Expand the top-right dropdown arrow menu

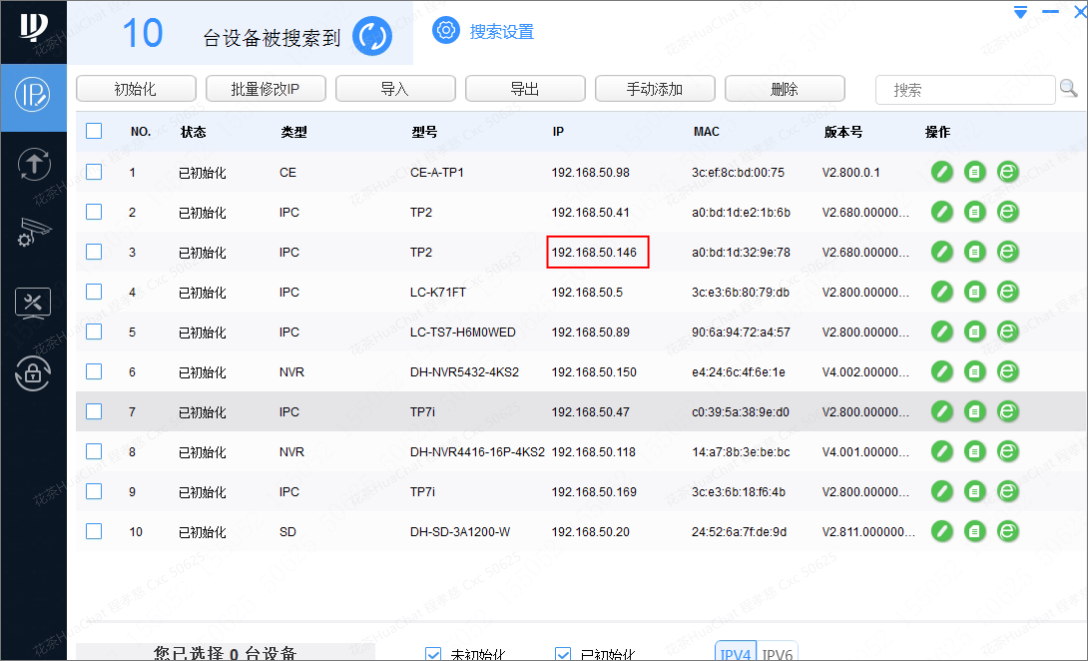[1020, 12]
